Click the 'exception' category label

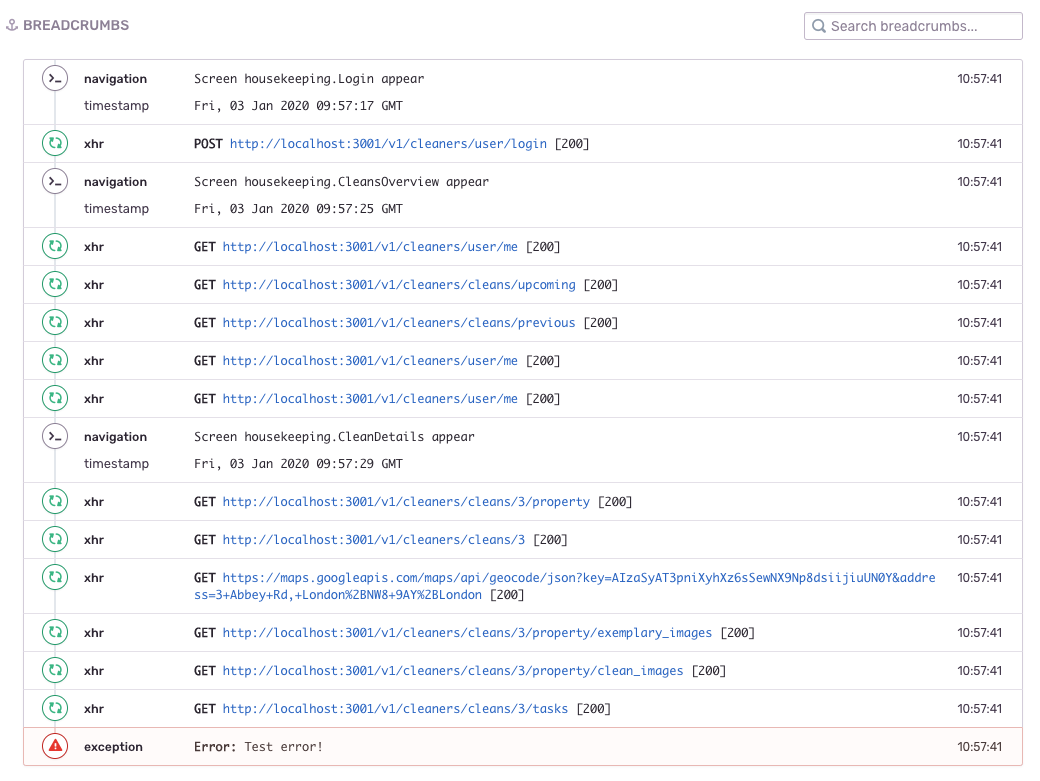113,747
